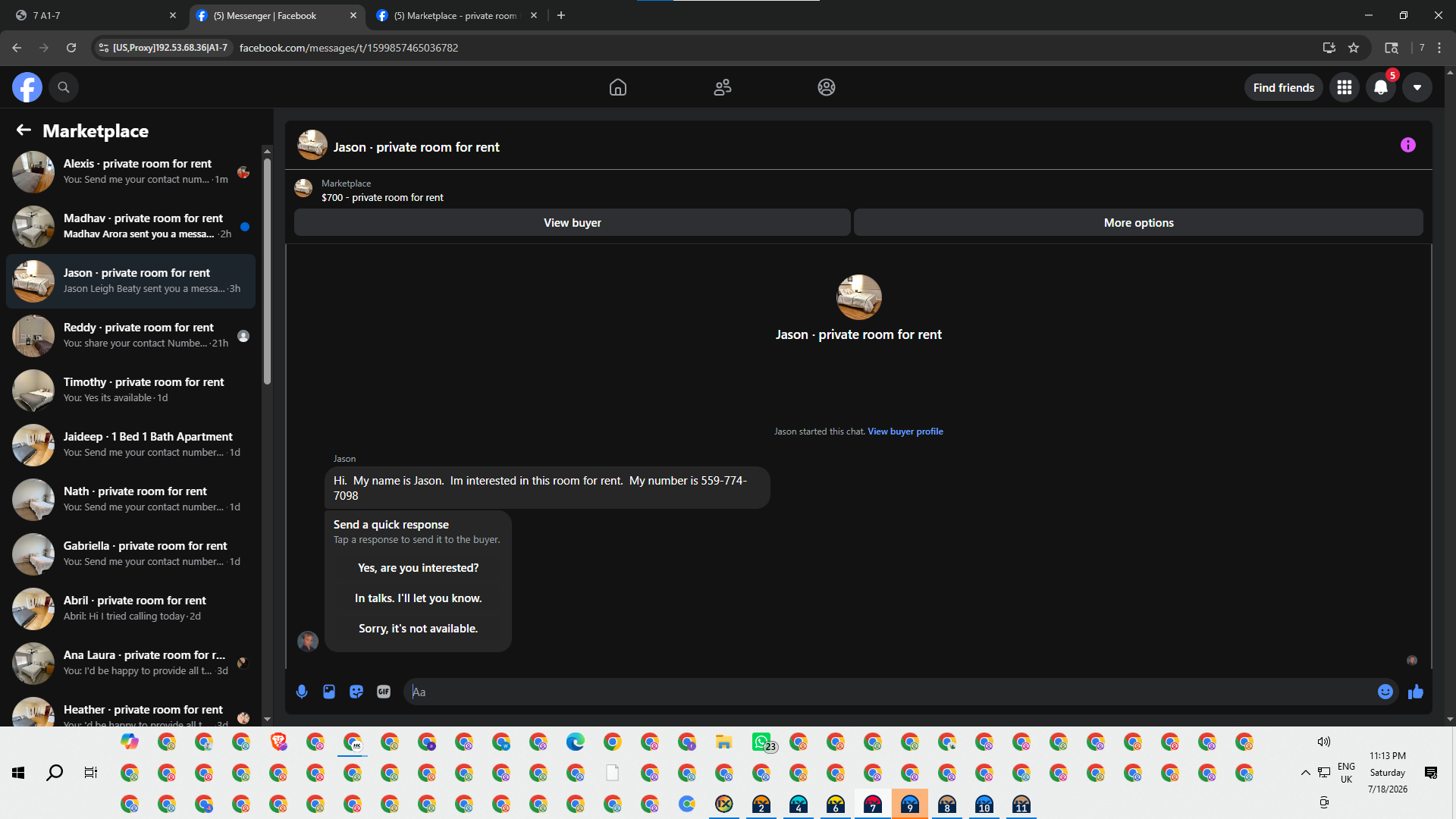Switch to the 7 A1-7 browser tab
This screenshot has width=1456, height=819.
click(96, 15)
